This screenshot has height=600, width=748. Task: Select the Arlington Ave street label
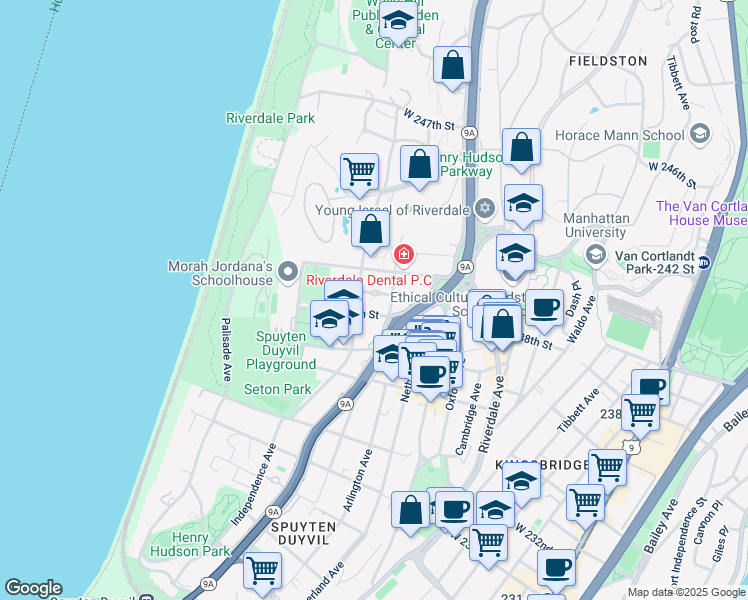point(358,481)
